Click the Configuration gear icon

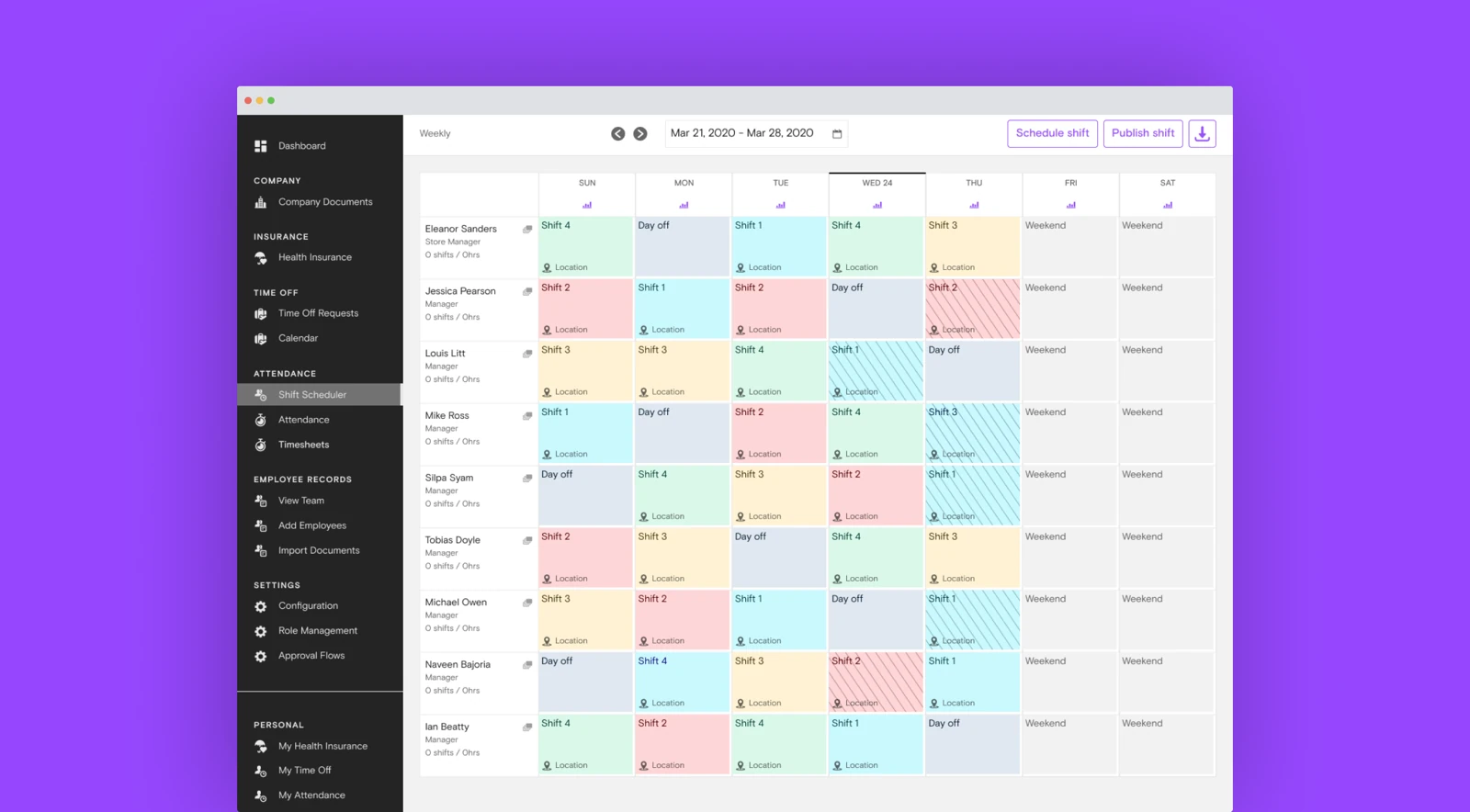pyautogui.click(x=261, y=606)
